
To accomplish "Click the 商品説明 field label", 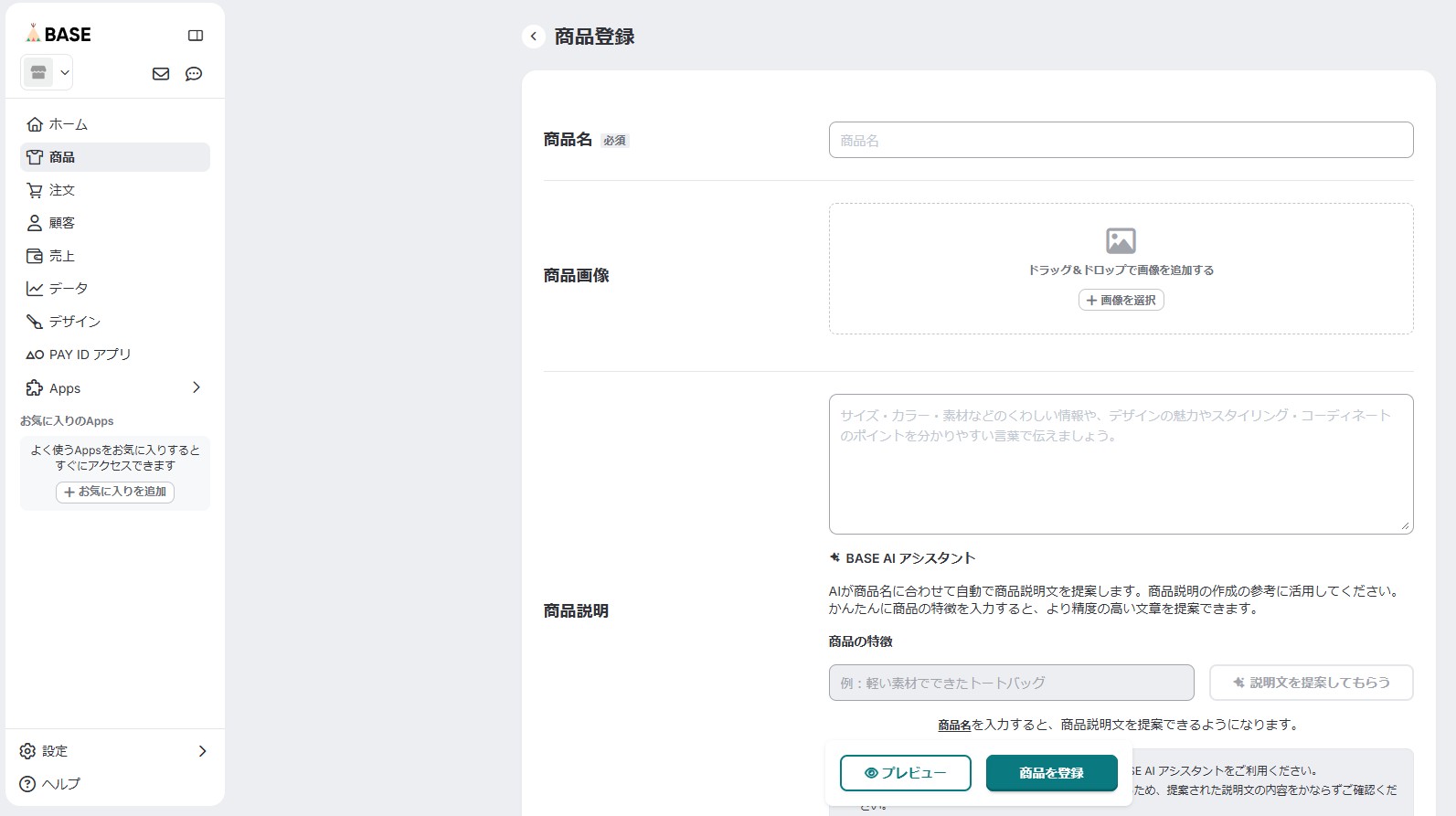I will coord(576,610).
